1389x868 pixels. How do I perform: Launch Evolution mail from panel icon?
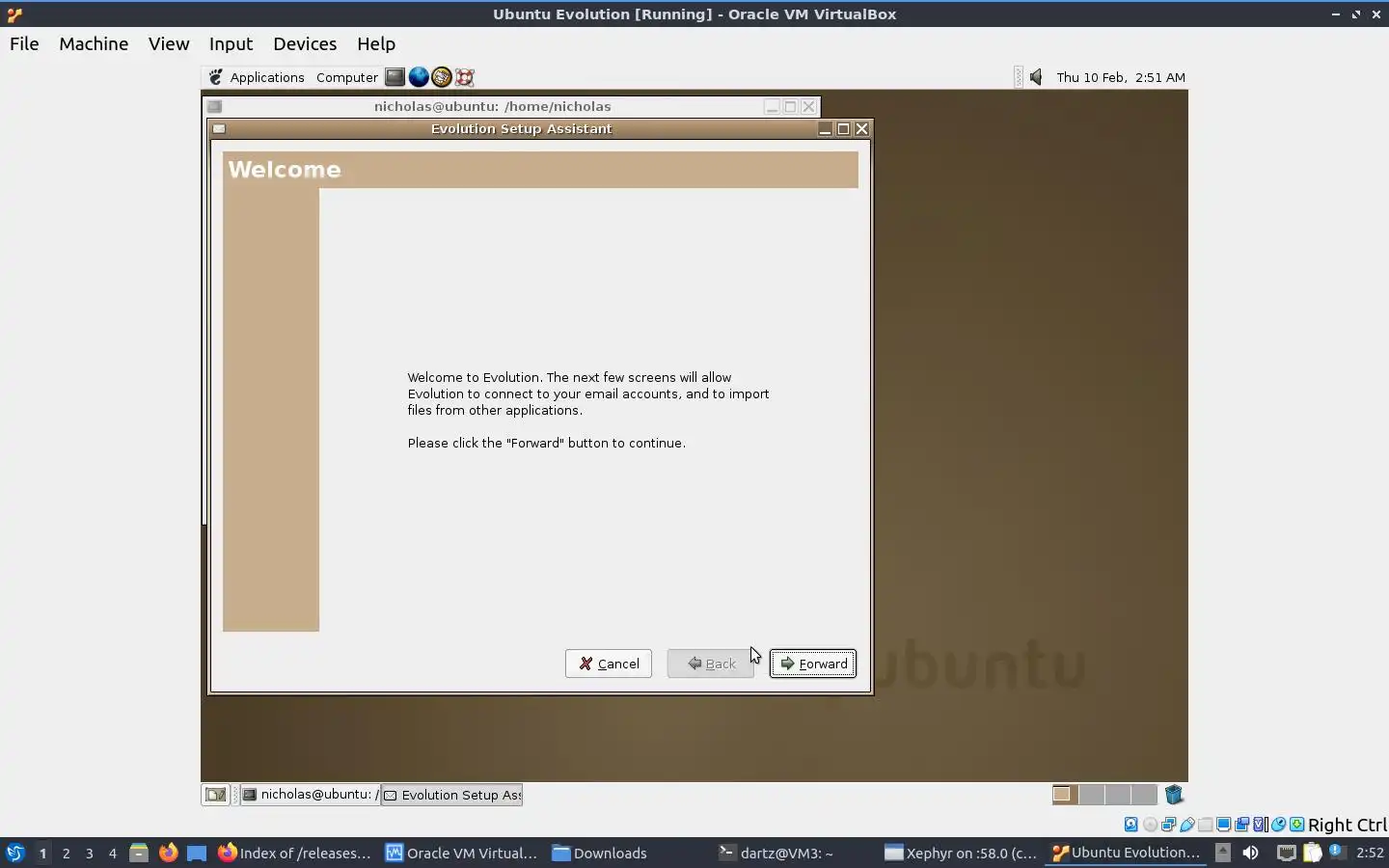click(x=442, y=77)
